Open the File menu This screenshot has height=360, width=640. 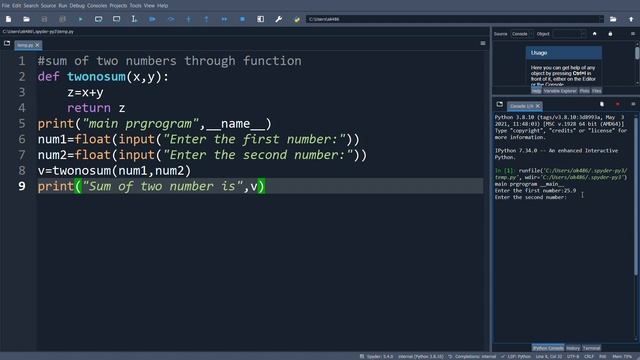click(5, 6)
